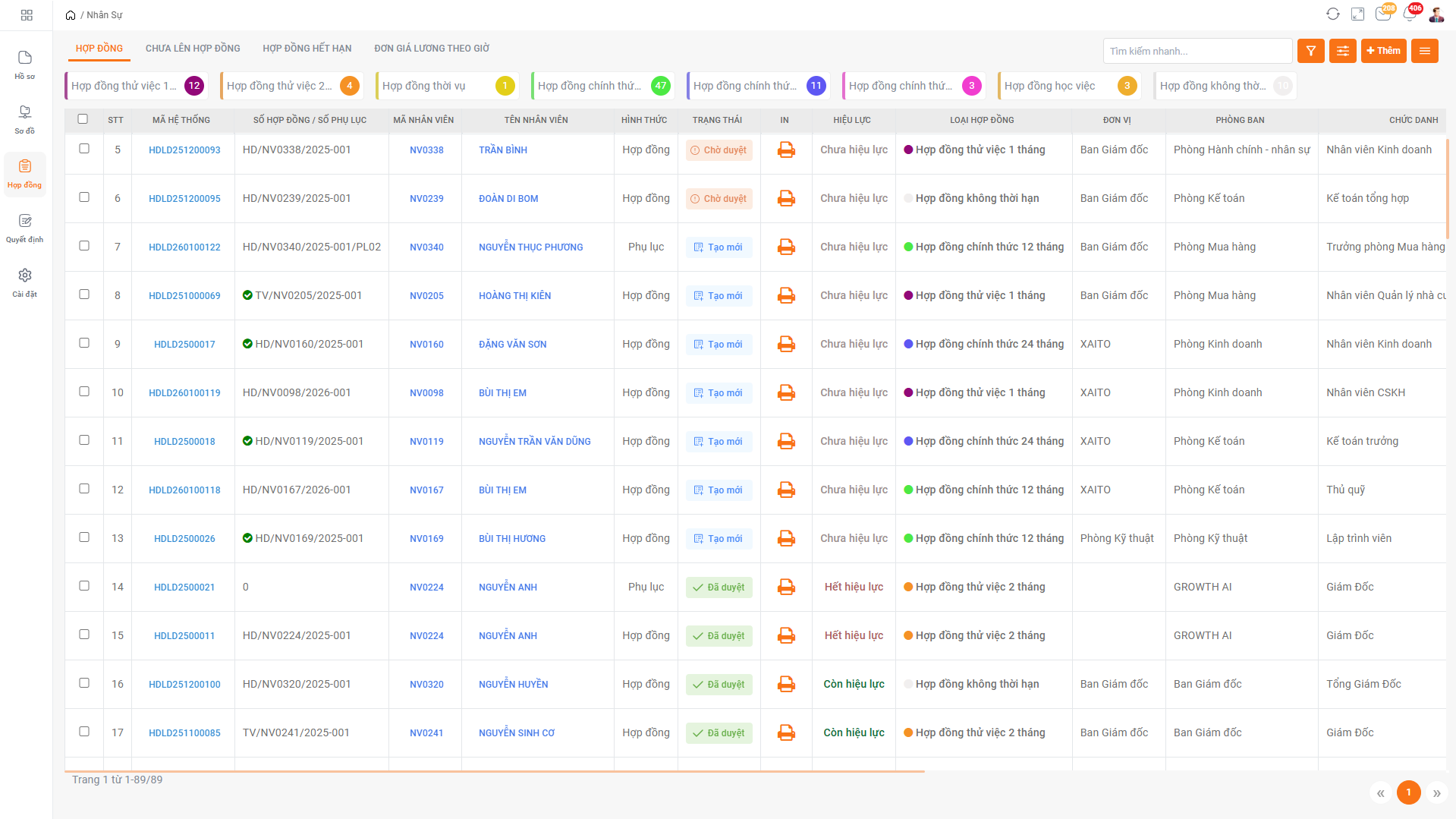
Task: Click the Thêm add button
Action: pos(1383,51)
